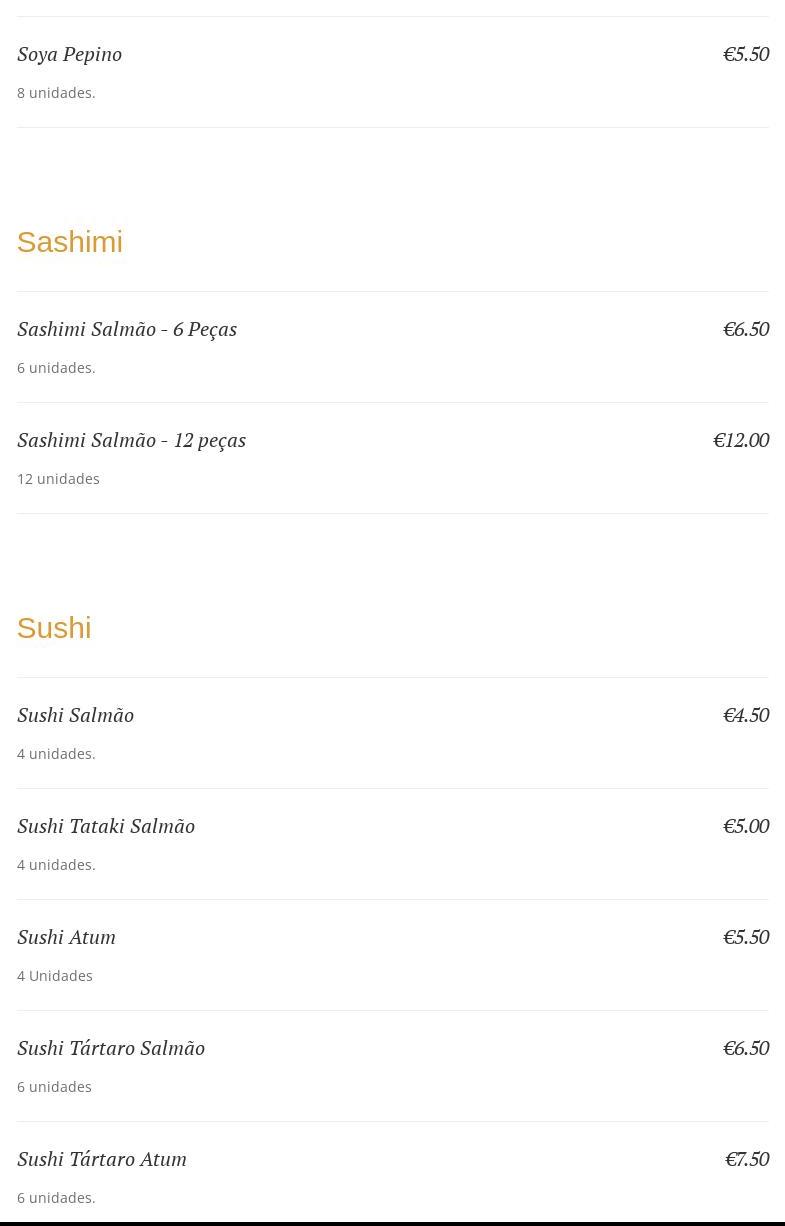Image resolution: width=785 pixels, height=1226 pixels.
Task: Pick the Sushi Atum item title
Action: (66, 937)
